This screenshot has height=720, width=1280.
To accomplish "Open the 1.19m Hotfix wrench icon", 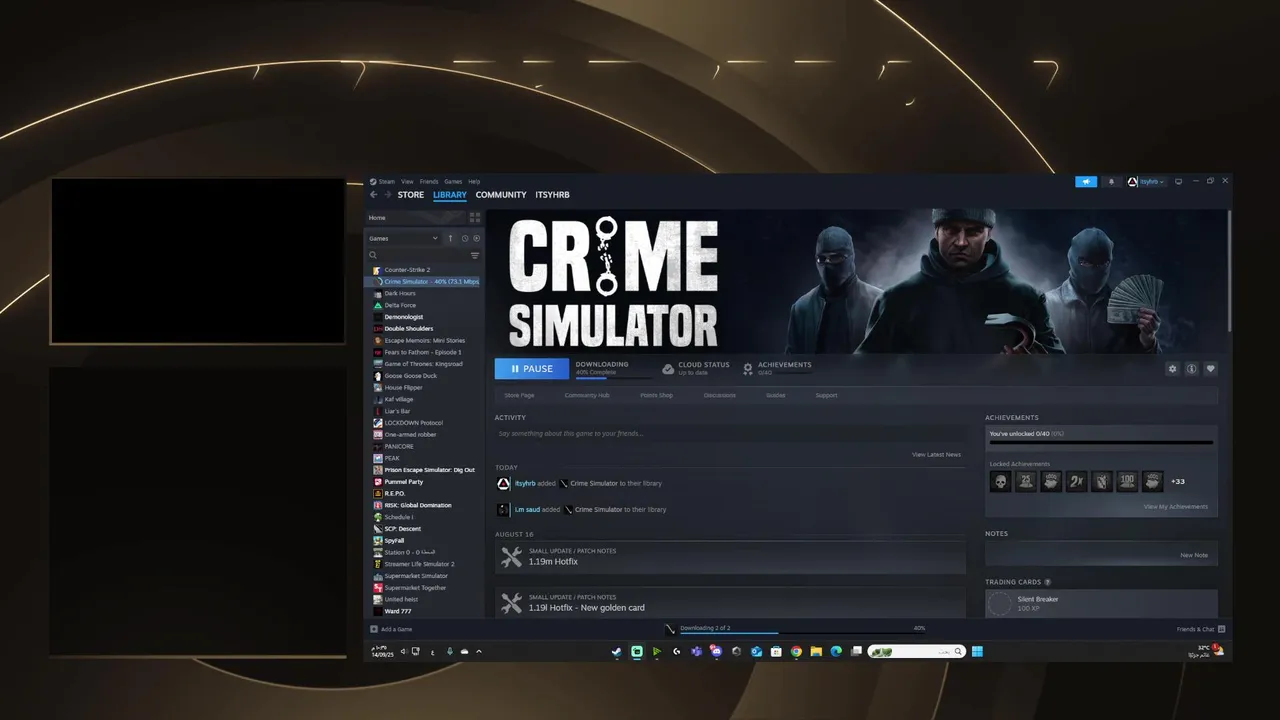I will [512, 558].
